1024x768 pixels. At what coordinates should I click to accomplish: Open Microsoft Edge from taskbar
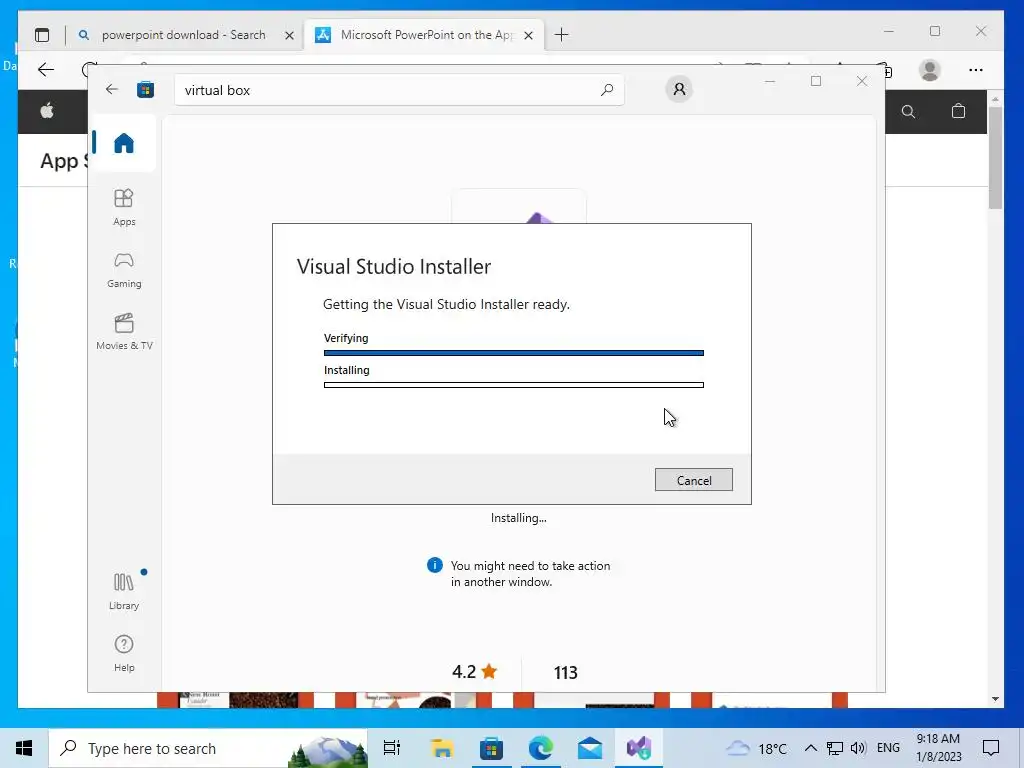pyautogui.click(x=540, y=748)
